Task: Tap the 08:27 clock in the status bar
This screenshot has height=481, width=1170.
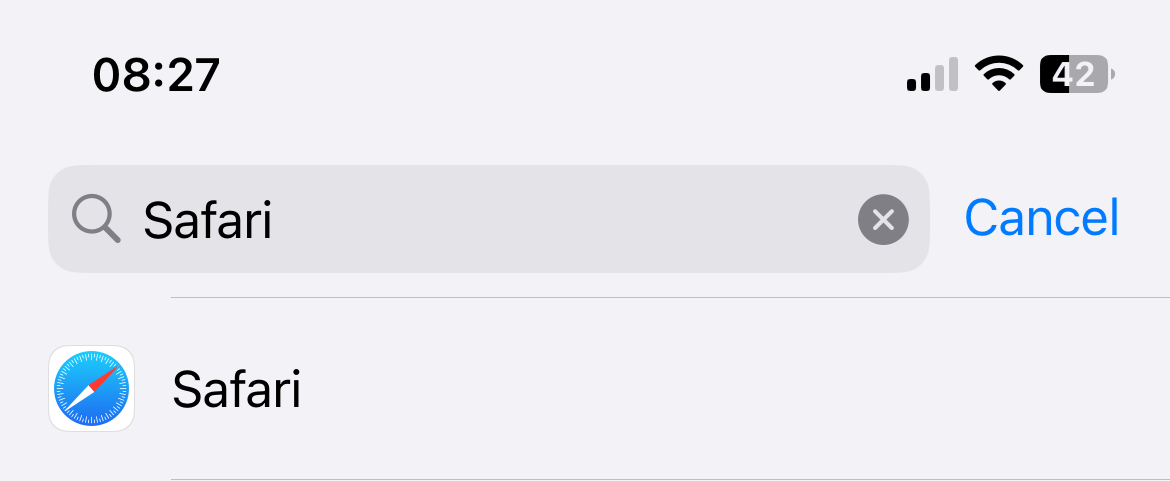Action: pos(156,74)
